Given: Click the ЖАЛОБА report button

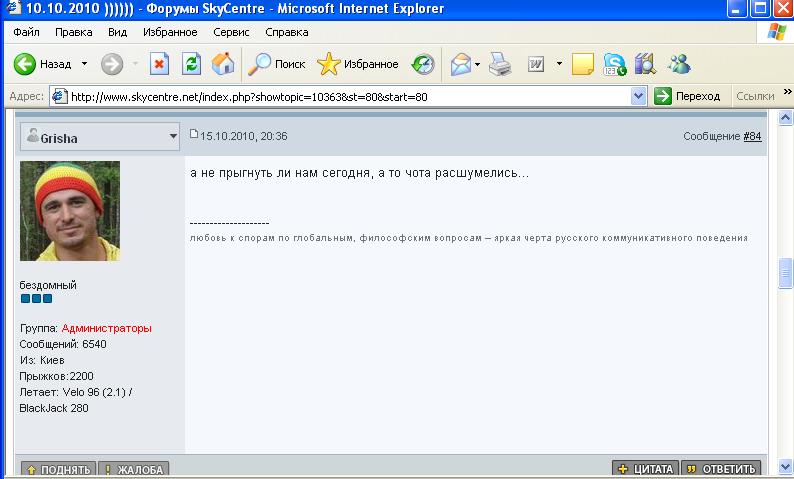Looking at the screenshot, I should 134,469.
